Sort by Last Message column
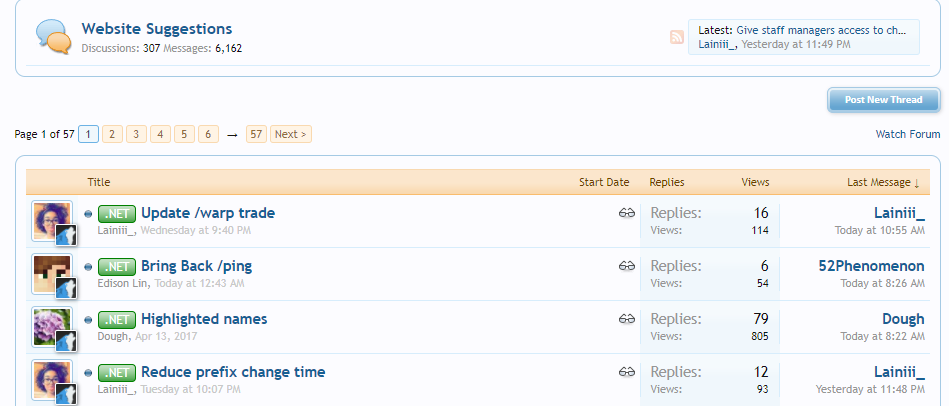 click(x=883, y=182)
